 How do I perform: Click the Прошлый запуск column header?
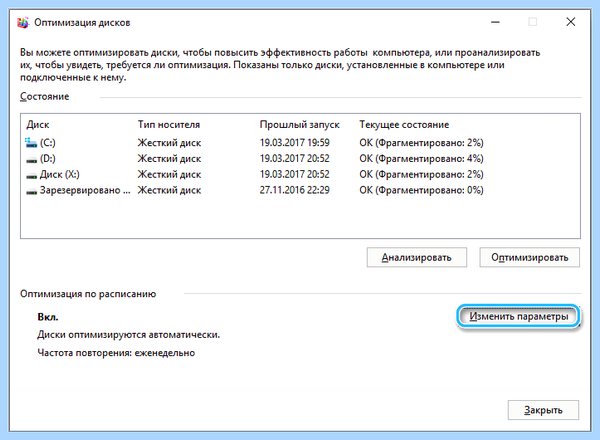pyautogui.click(x=300, y=125)
